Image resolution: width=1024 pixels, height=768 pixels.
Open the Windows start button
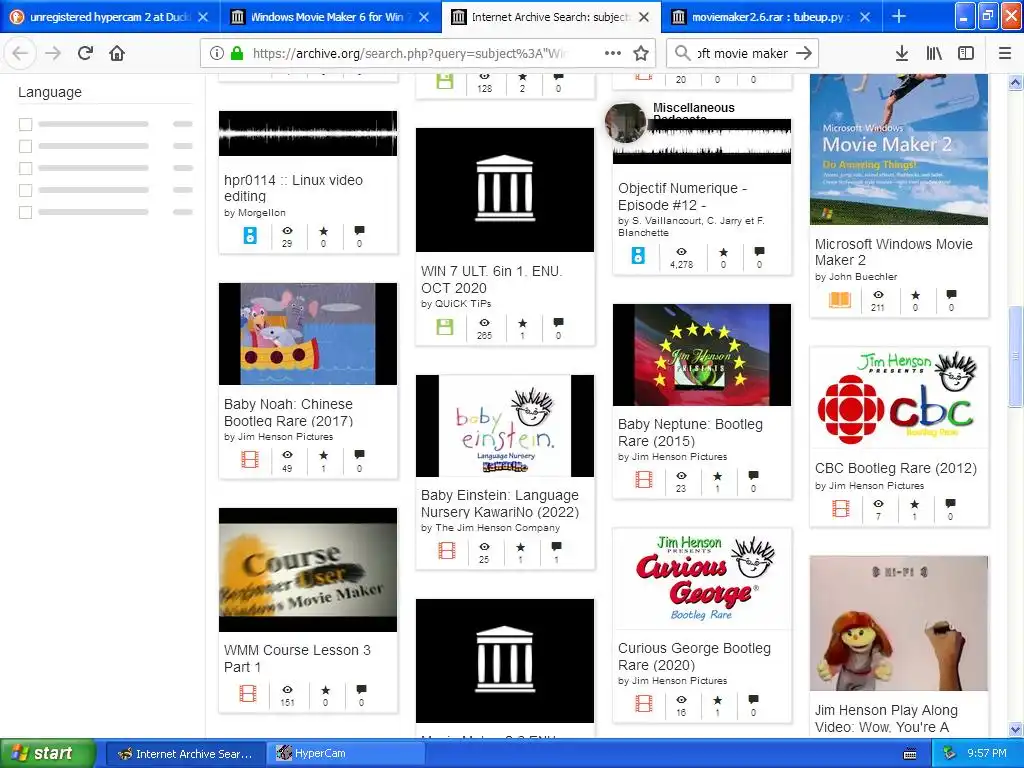click(48, 754)
